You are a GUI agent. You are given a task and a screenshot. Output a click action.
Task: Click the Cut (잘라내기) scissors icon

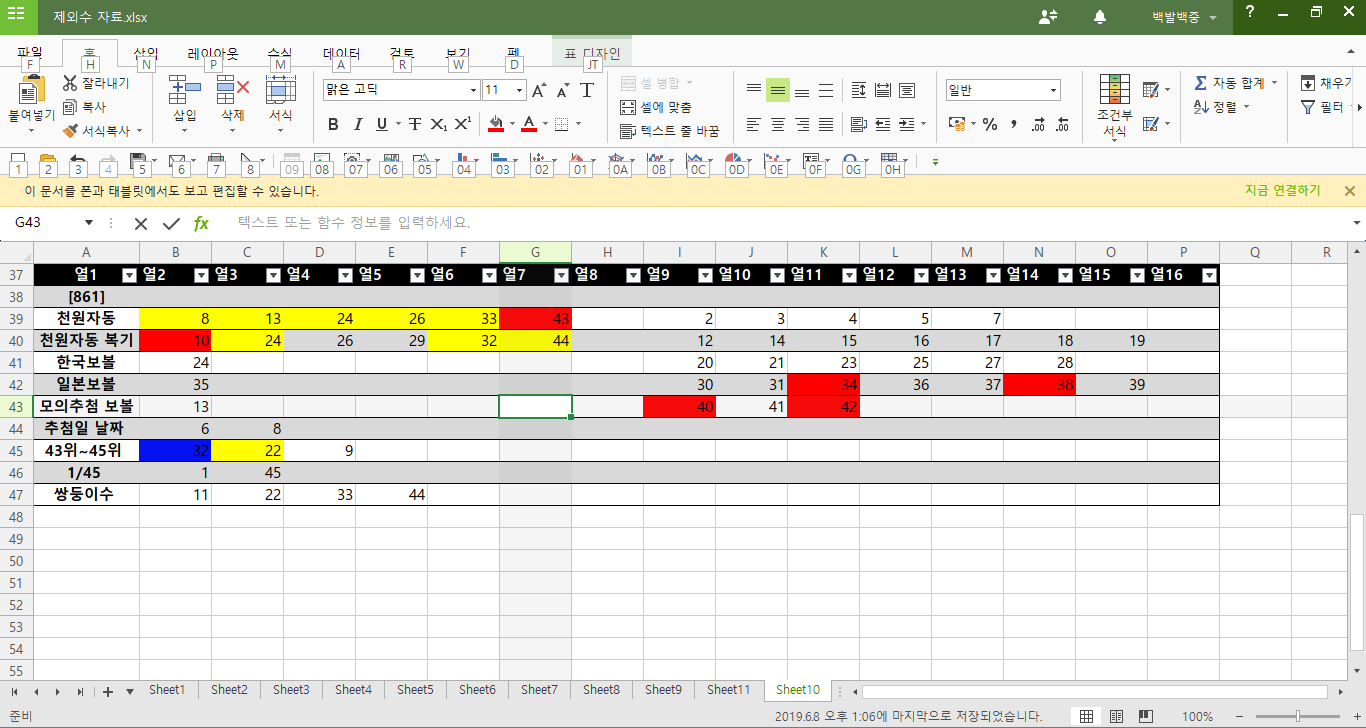click(x=70, y=83)
